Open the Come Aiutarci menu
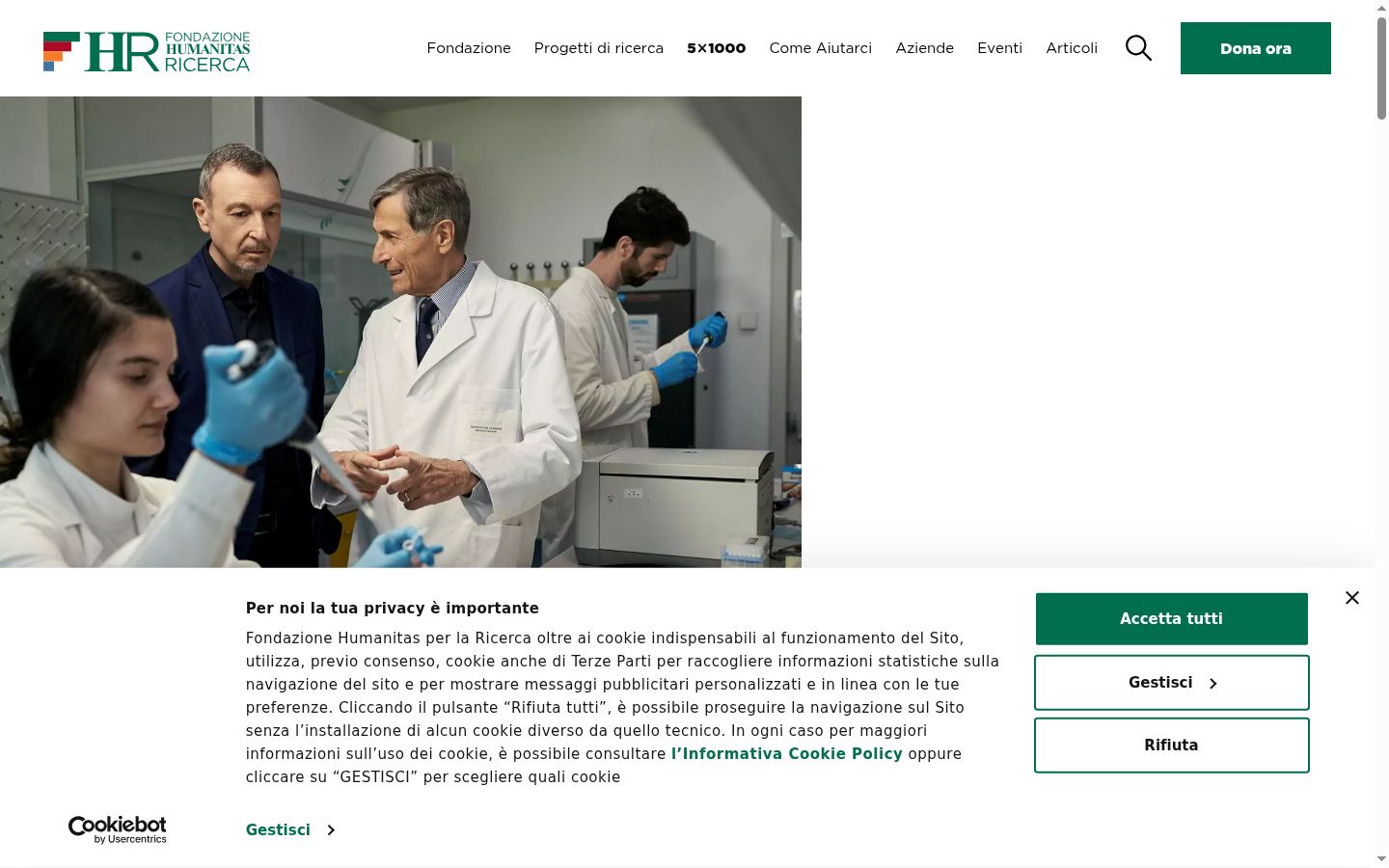1389x868 pixels. coord(821,48)
